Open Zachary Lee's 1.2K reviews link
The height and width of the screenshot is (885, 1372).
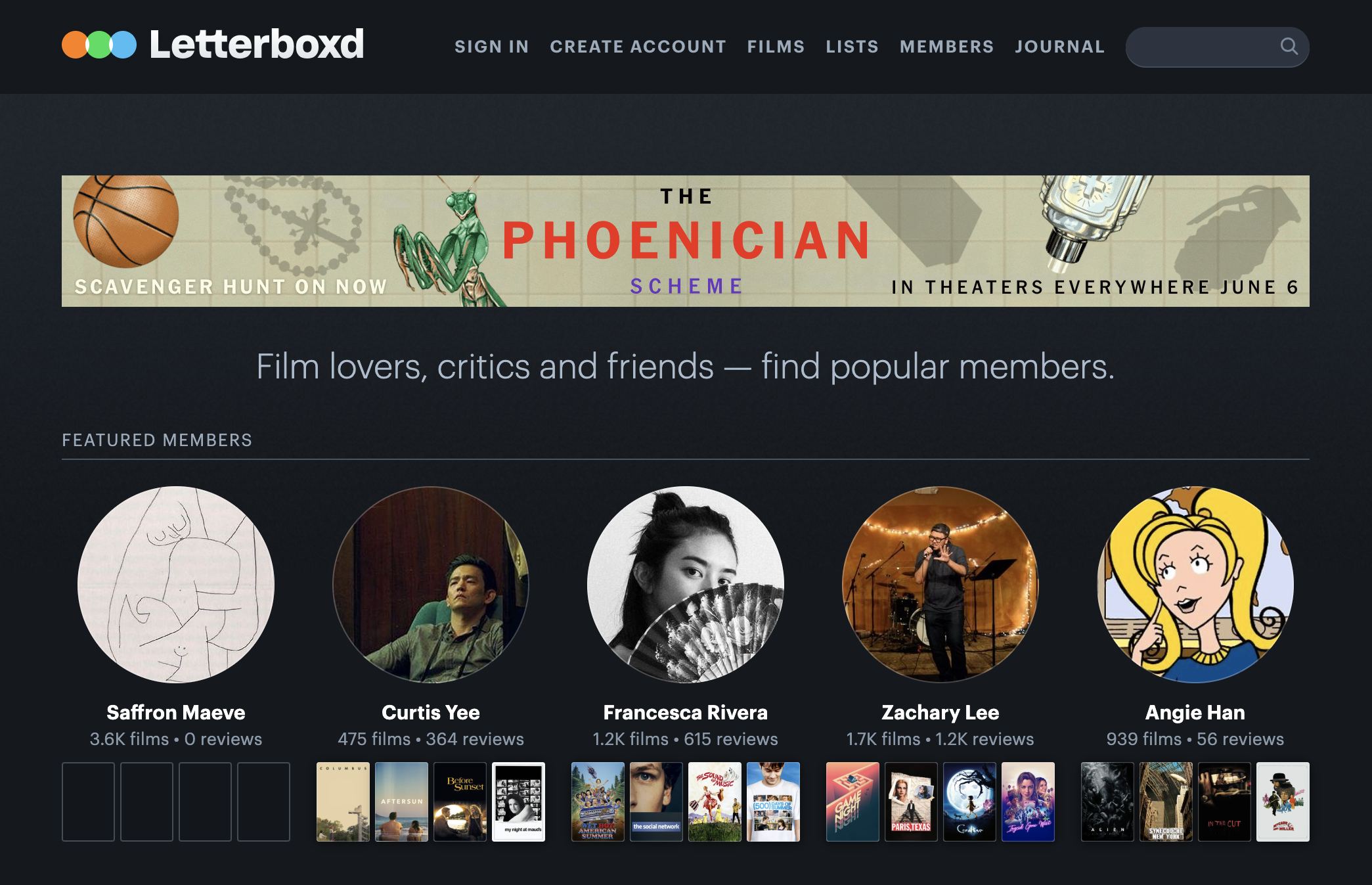coord(985,739)
